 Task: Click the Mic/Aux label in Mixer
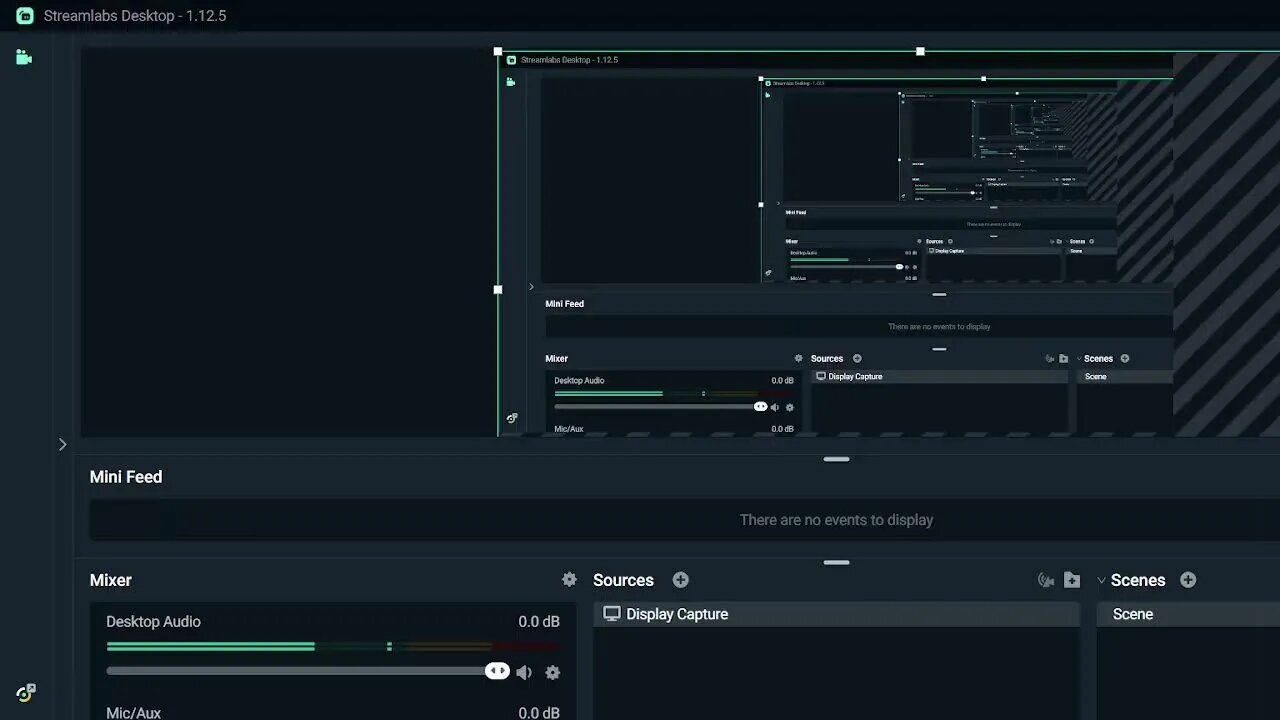133,713
